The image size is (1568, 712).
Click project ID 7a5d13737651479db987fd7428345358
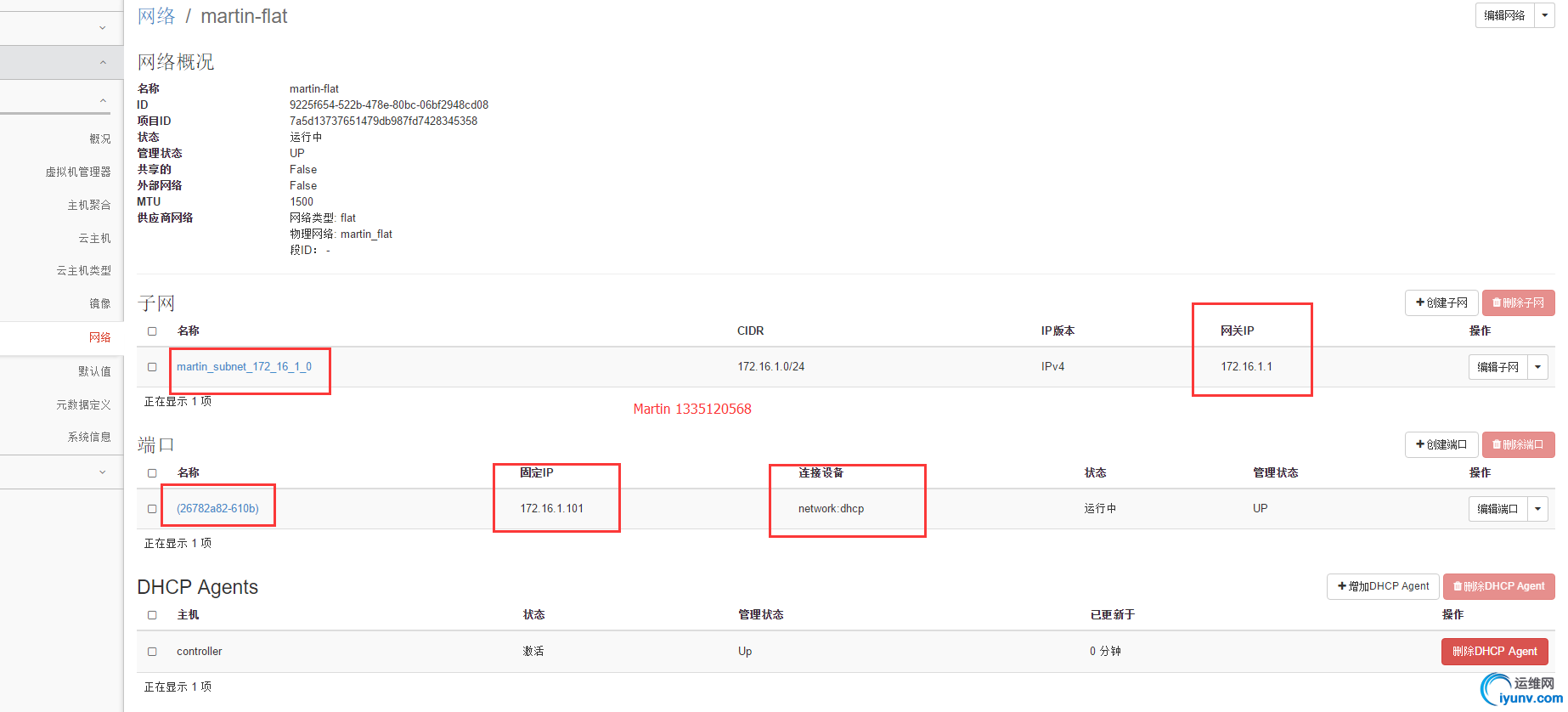click(383, 121)
